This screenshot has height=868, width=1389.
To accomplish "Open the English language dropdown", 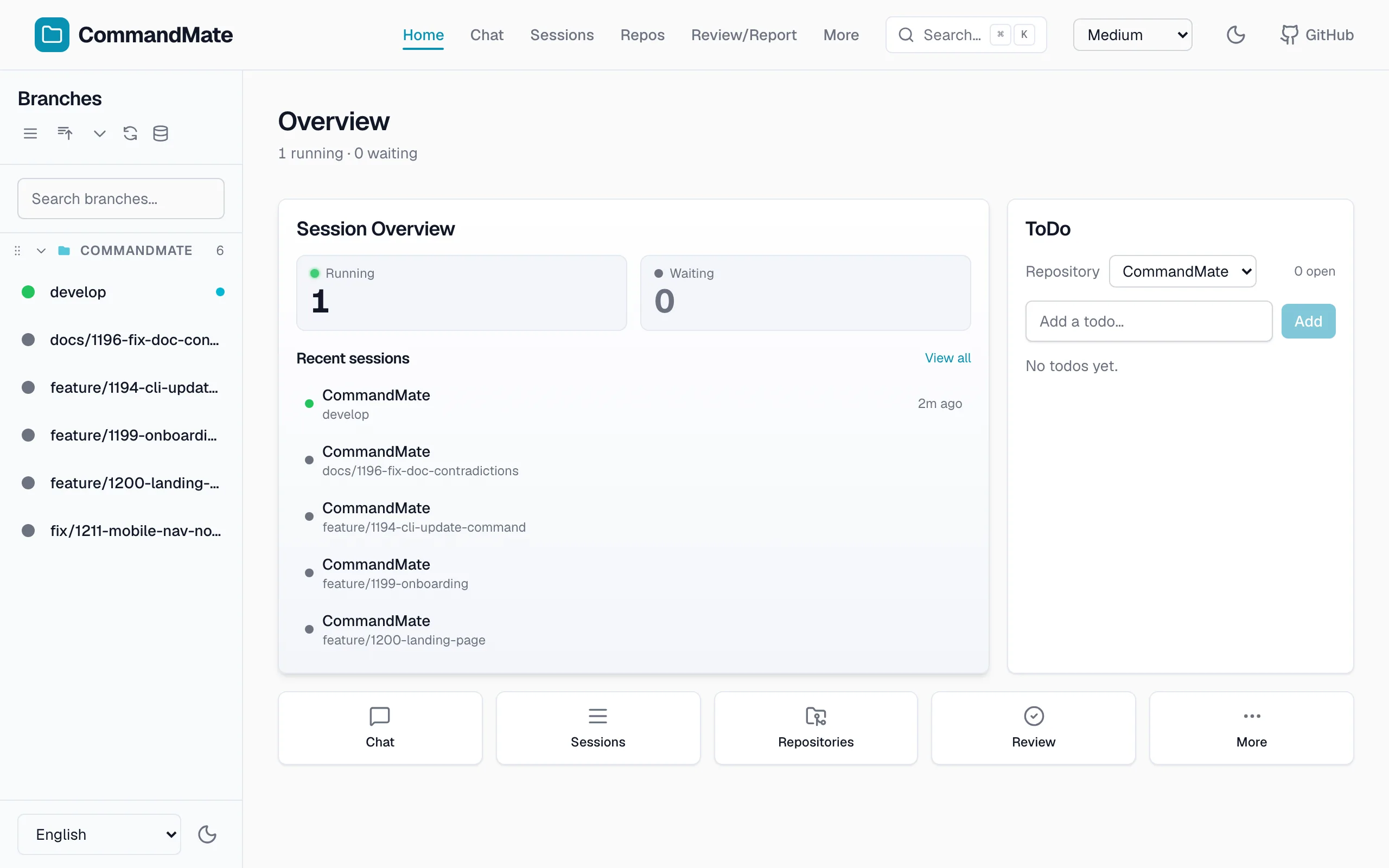I will (x=99, y=834).
